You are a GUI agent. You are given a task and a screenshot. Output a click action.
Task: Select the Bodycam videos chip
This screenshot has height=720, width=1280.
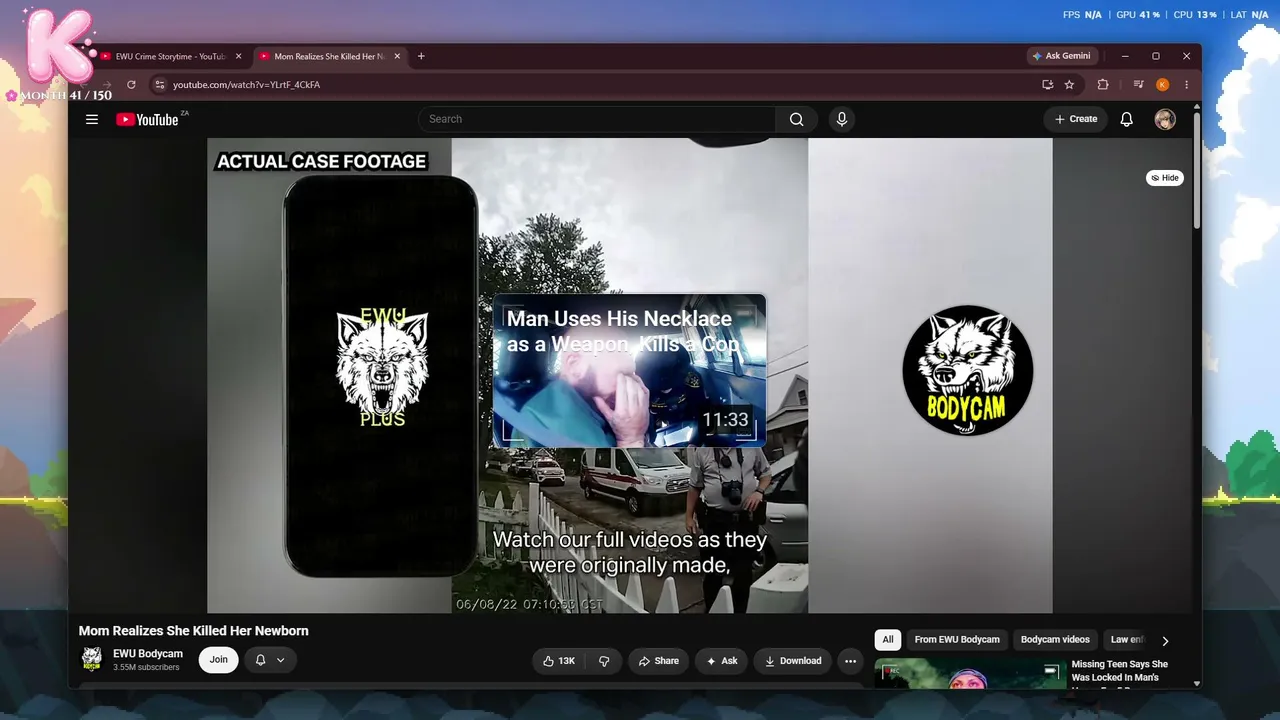[1055, 640]
